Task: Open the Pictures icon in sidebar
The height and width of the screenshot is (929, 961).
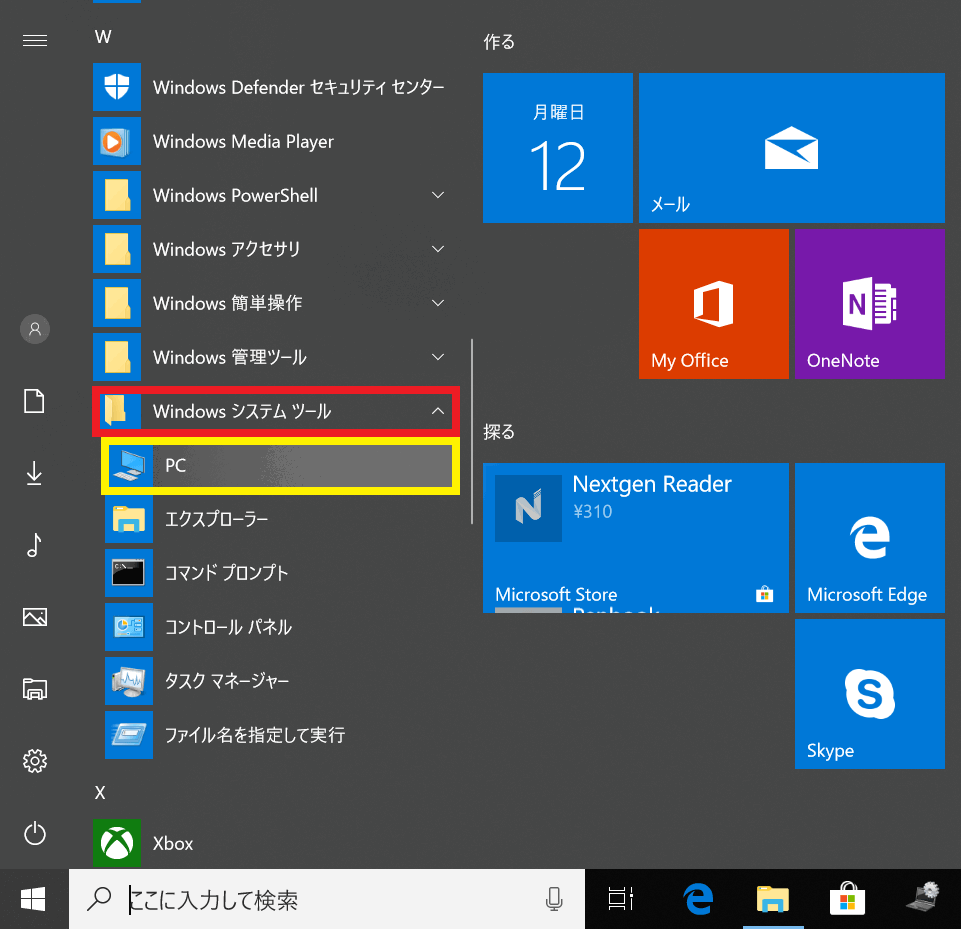Action: [x=35, y=617]
